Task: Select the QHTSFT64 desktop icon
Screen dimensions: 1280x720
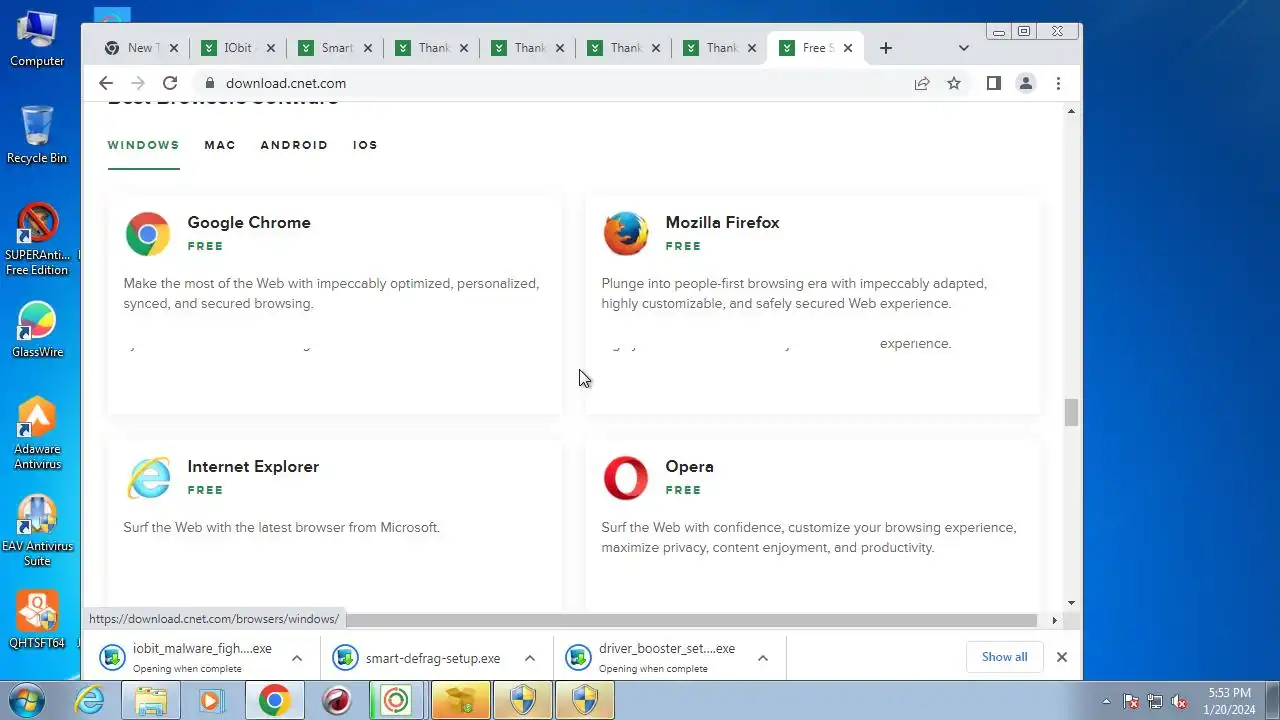Action: pos(37,620)
